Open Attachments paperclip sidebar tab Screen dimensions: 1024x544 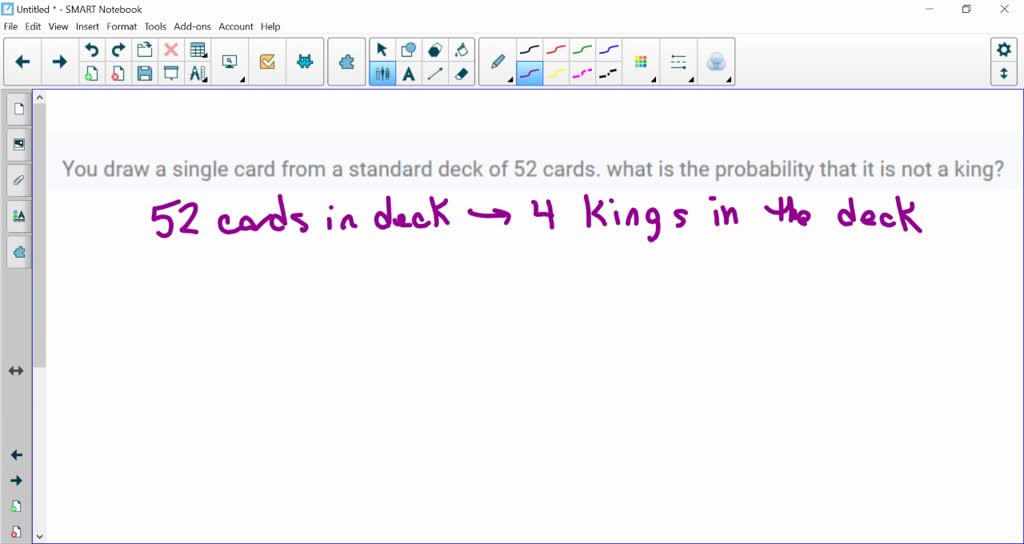click(x=18, y=180)
